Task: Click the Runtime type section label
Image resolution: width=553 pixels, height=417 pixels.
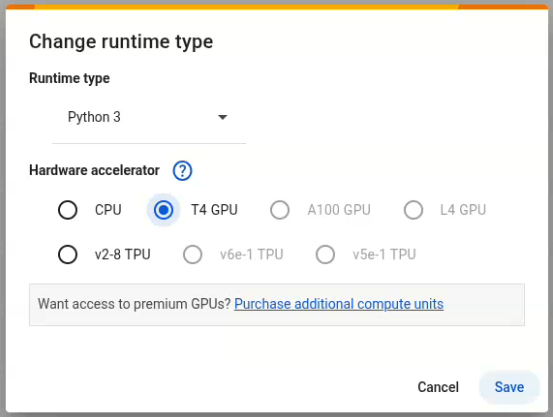Action: point(69,78)
